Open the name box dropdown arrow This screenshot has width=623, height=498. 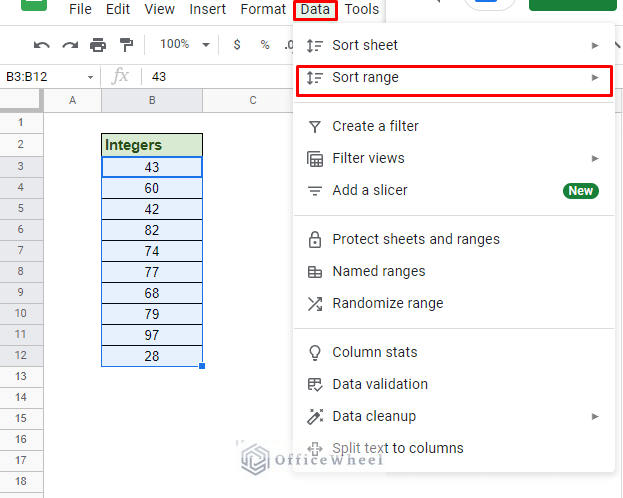pyautogui.click(x=90, y=77)
